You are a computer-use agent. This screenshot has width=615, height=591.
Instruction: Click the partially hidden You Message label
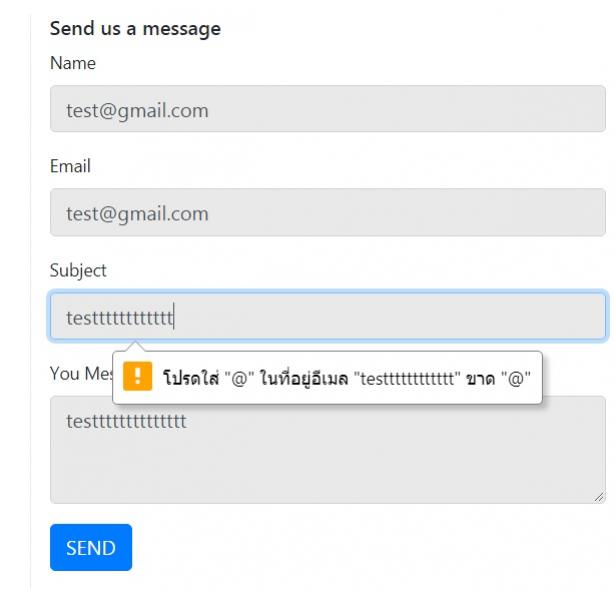[81, 373]
